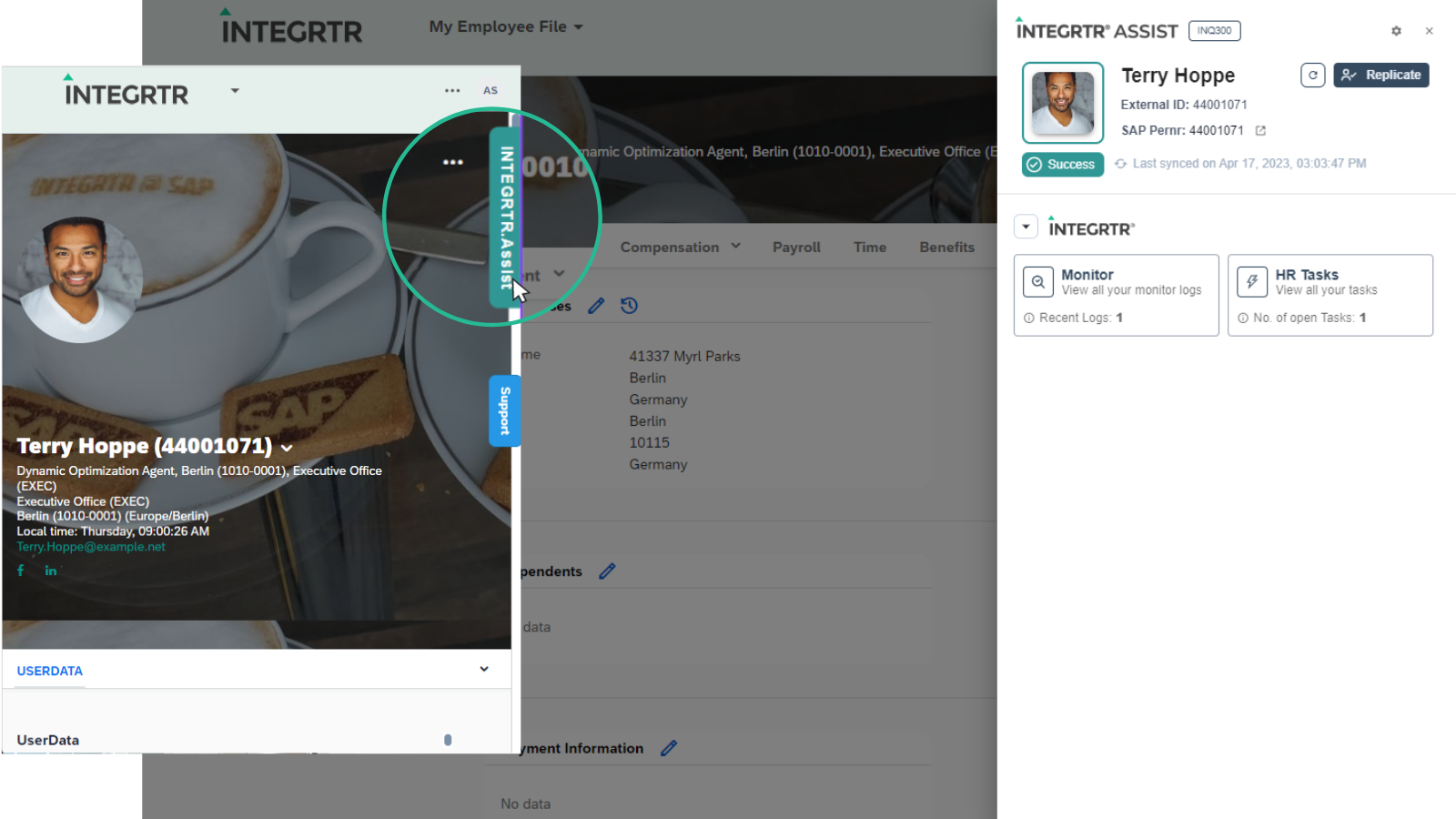Open three-dots menu in small window header
1456x819 pixels.
point(452,90)
